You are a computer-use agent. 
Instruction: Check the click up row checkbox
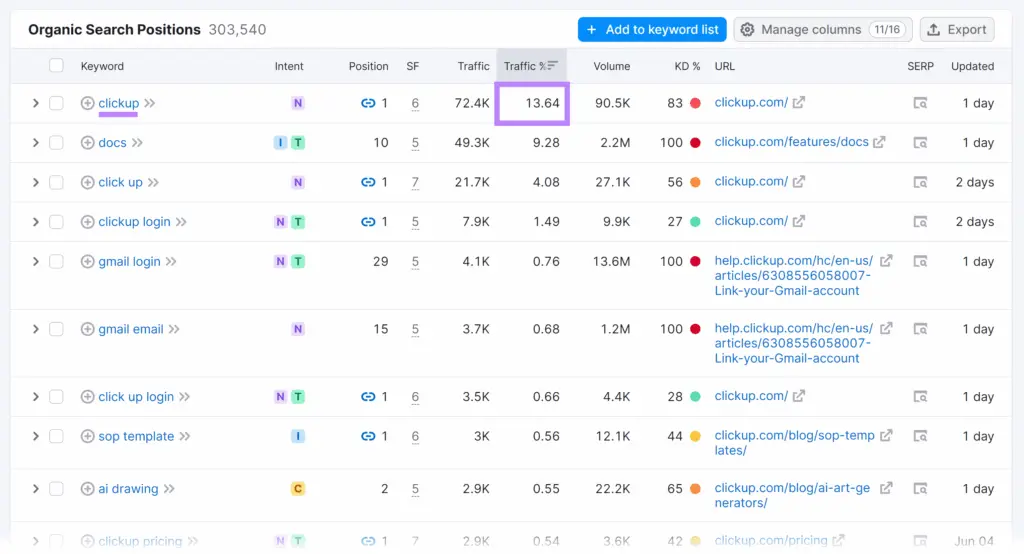click(56, 182)
